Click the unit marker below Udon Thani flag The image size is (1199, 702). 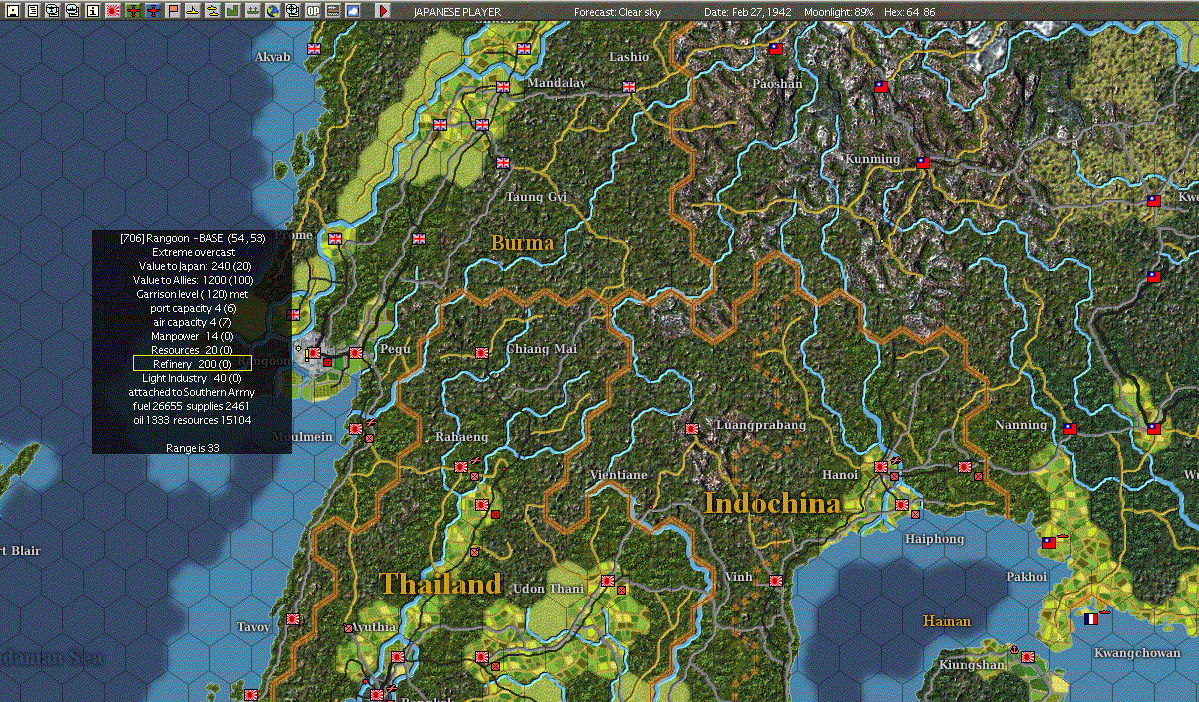622,590
